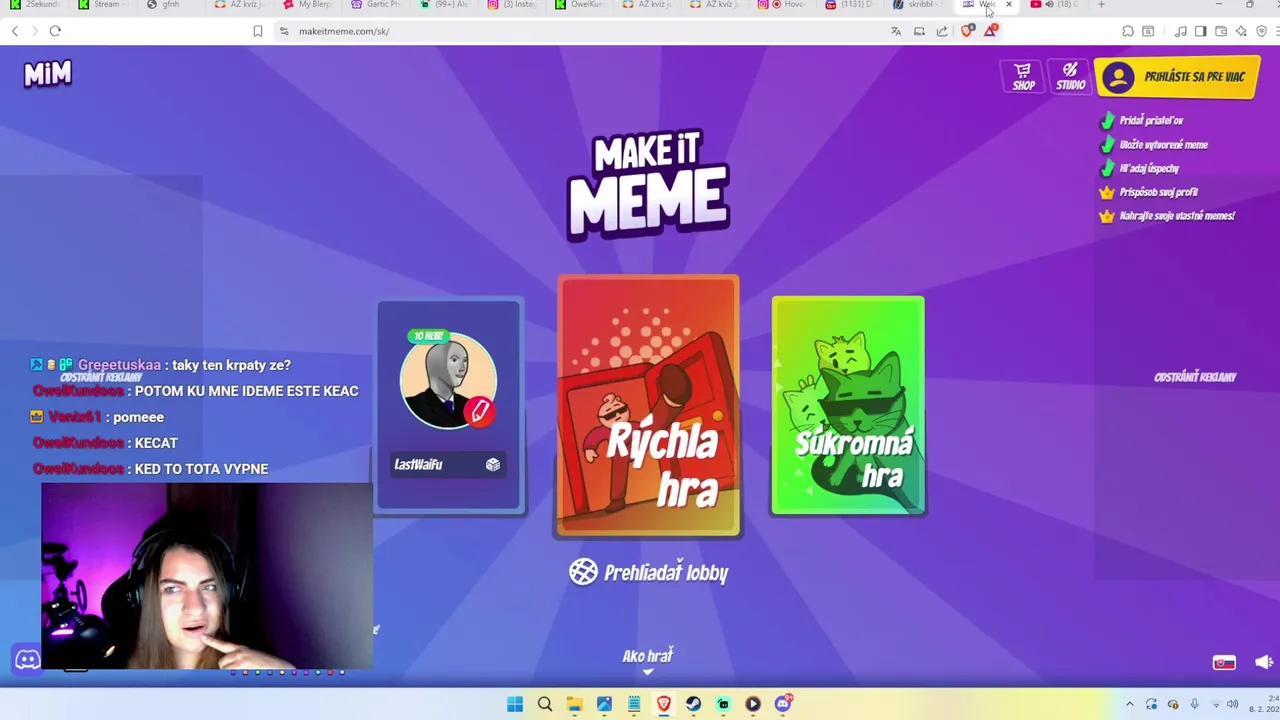Show hidden system tray icons chevron

pos(1130,704)
